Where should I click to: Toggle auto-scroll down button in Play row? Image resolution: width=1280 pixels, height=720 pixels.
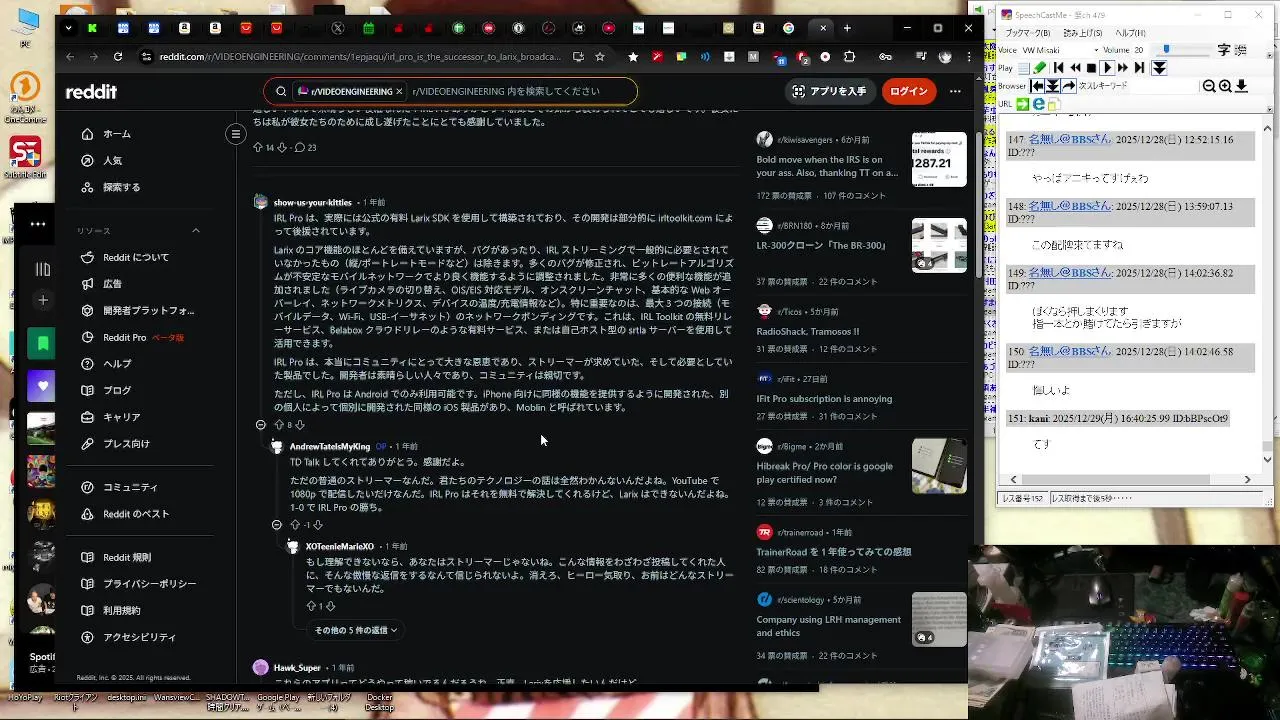[x=1159, y=68]
